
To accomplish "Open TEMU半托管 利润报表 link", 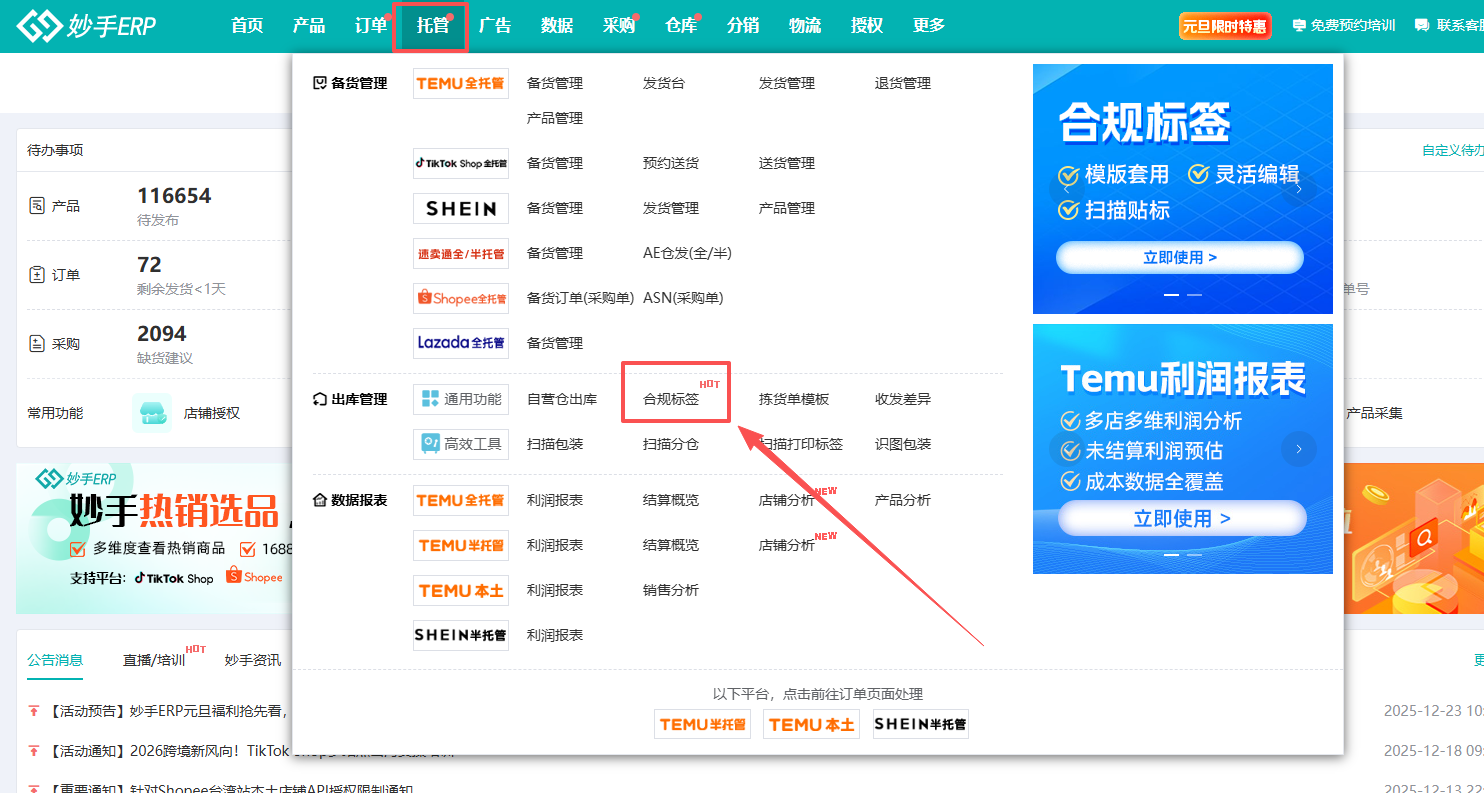I will click(555, 545).
